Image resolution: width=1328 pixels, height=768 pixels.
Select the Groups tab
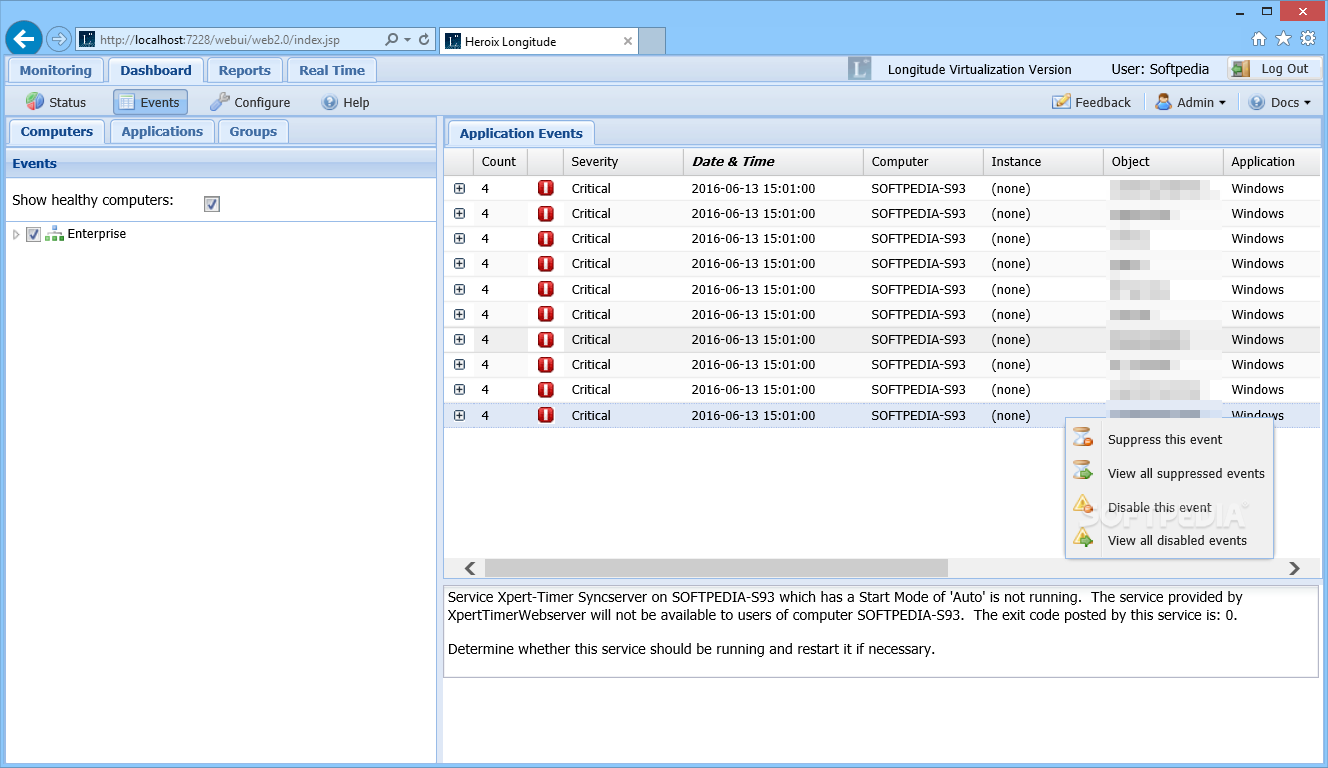coord(254,131)
